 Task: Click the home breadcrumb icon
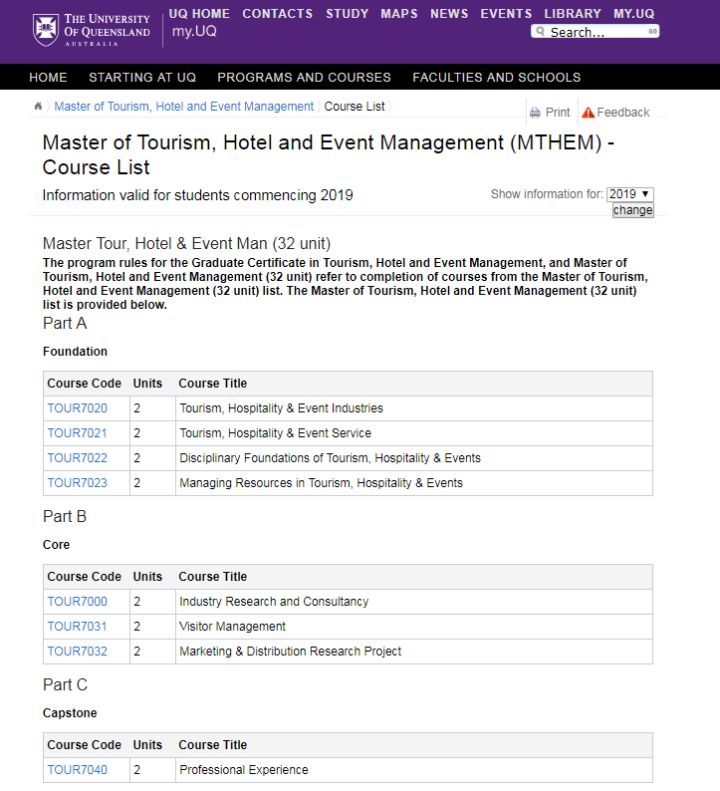(38, 106)
